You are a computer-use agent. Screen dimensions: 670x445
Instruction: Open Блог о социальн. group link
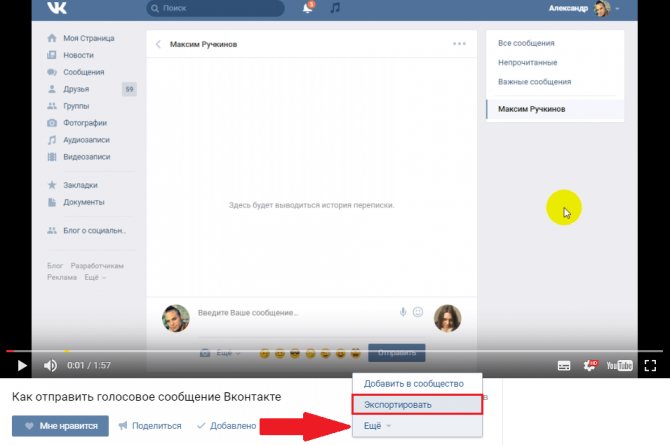[94, 230]
